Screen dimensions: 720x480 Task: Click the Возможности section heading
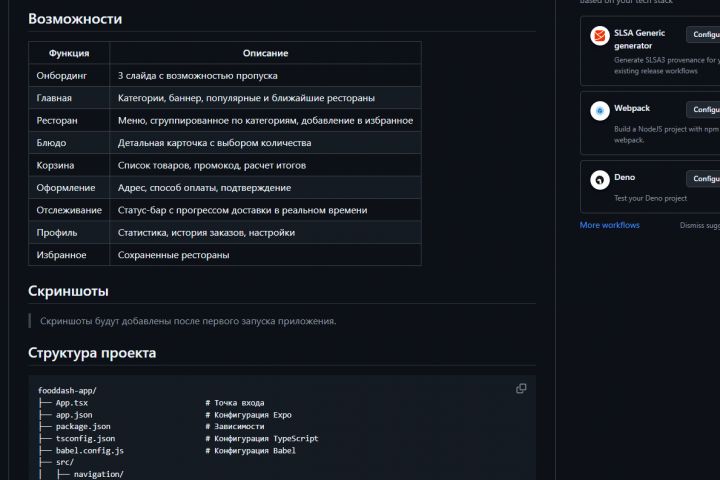(75, 18)
